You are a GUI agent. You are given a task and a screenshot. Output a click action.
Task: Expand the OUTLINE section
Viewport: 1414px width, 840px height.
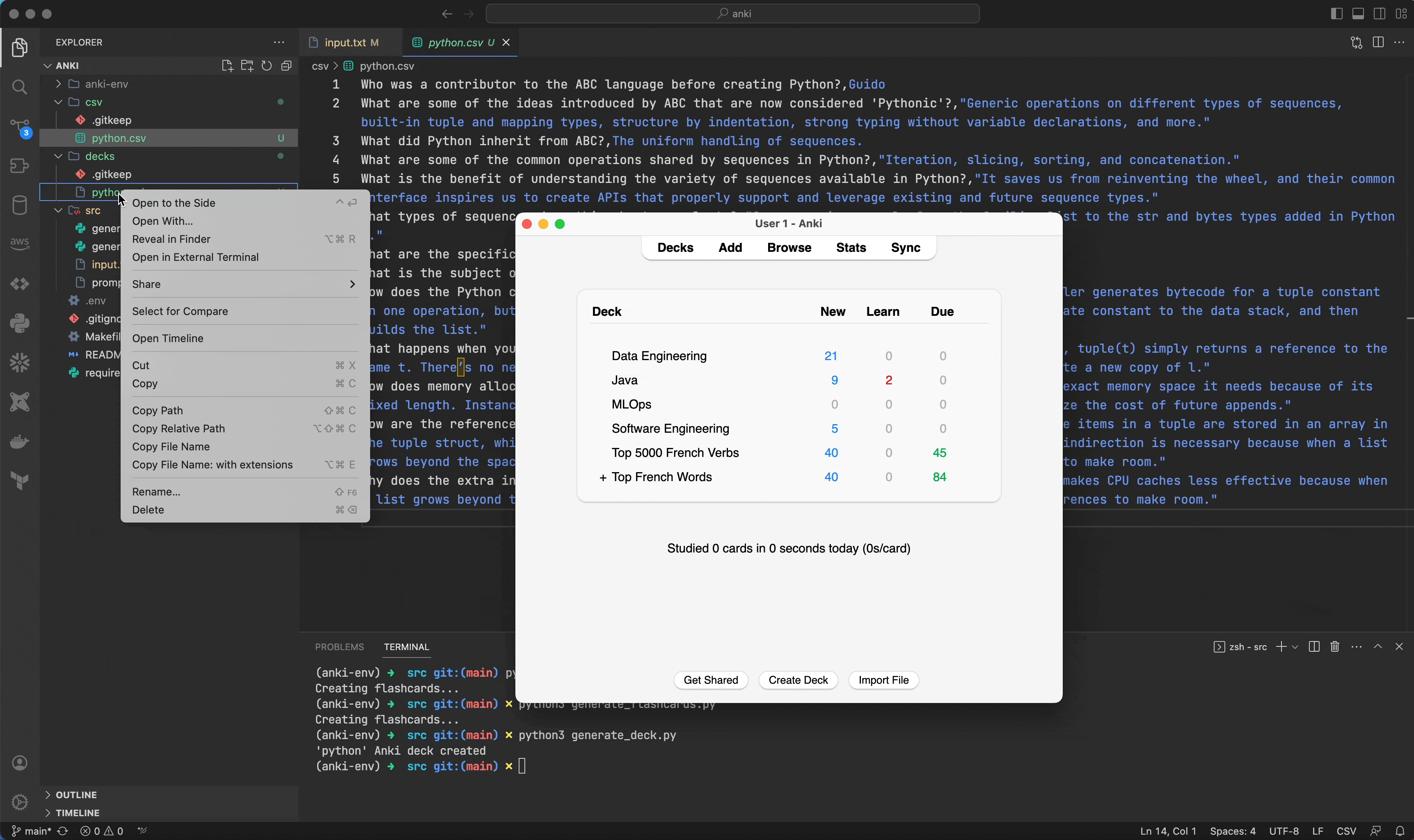pos(76,795)
